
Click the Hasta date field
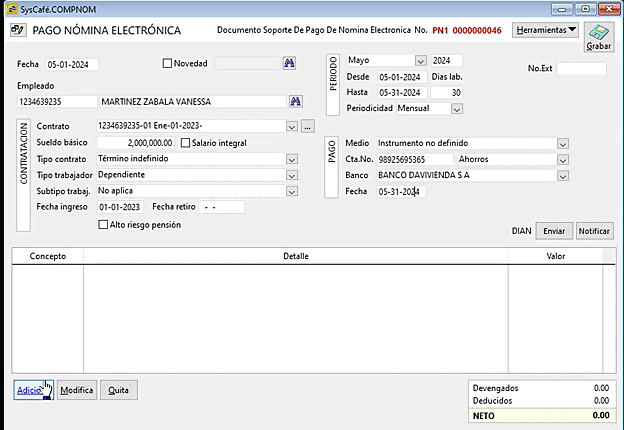[402, 93]
